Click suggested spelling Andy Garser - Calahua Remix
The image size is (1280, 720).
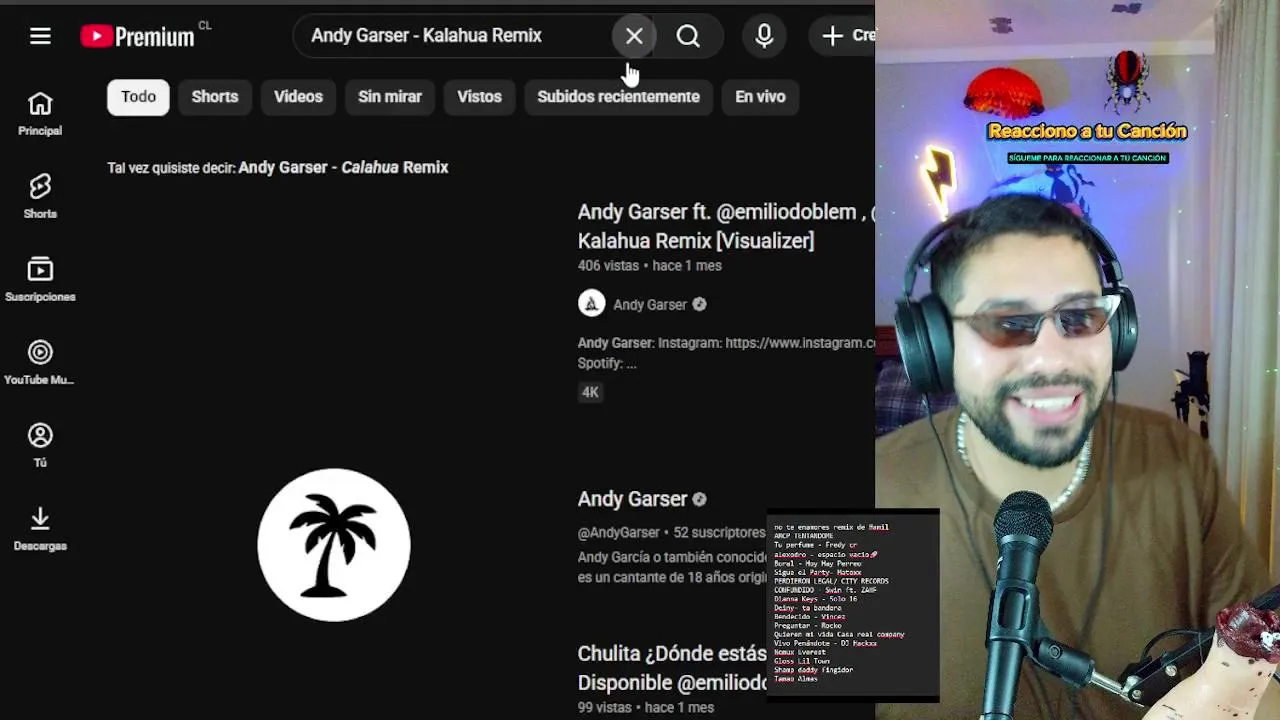(343, 168)
